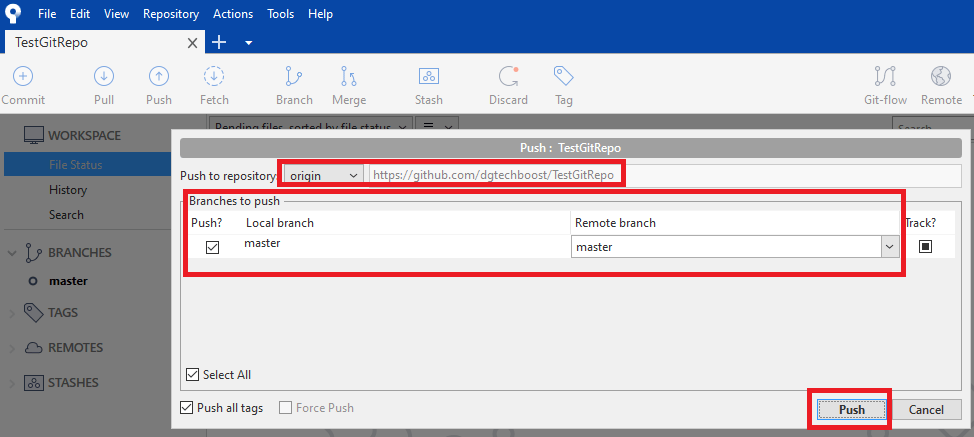Click the Tag toolbar icon
This screenshot has width=974, height=437.
[x=563, y=77]
